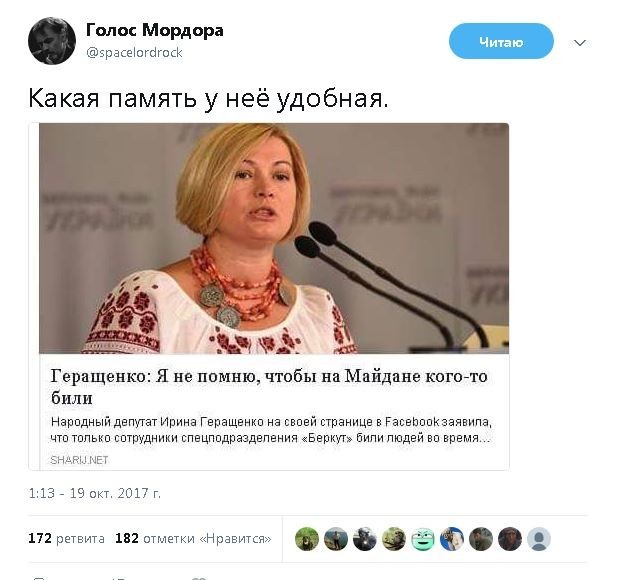This screenshot has height=580, width=620.
Task: Click the teal cartoon face liker avatar
Action: coord(423,539)
